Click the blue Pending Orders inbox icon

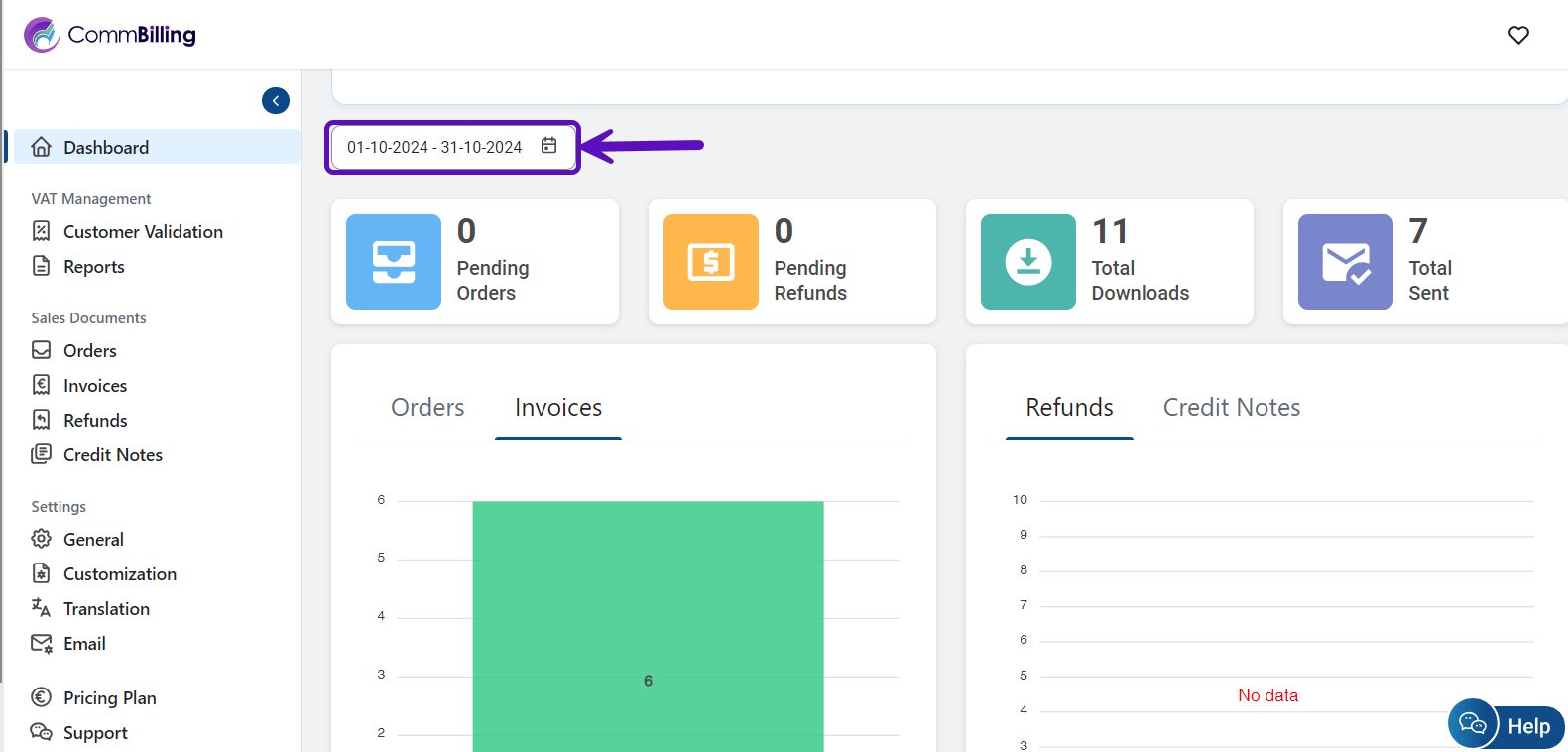click(x=394, y=262)
